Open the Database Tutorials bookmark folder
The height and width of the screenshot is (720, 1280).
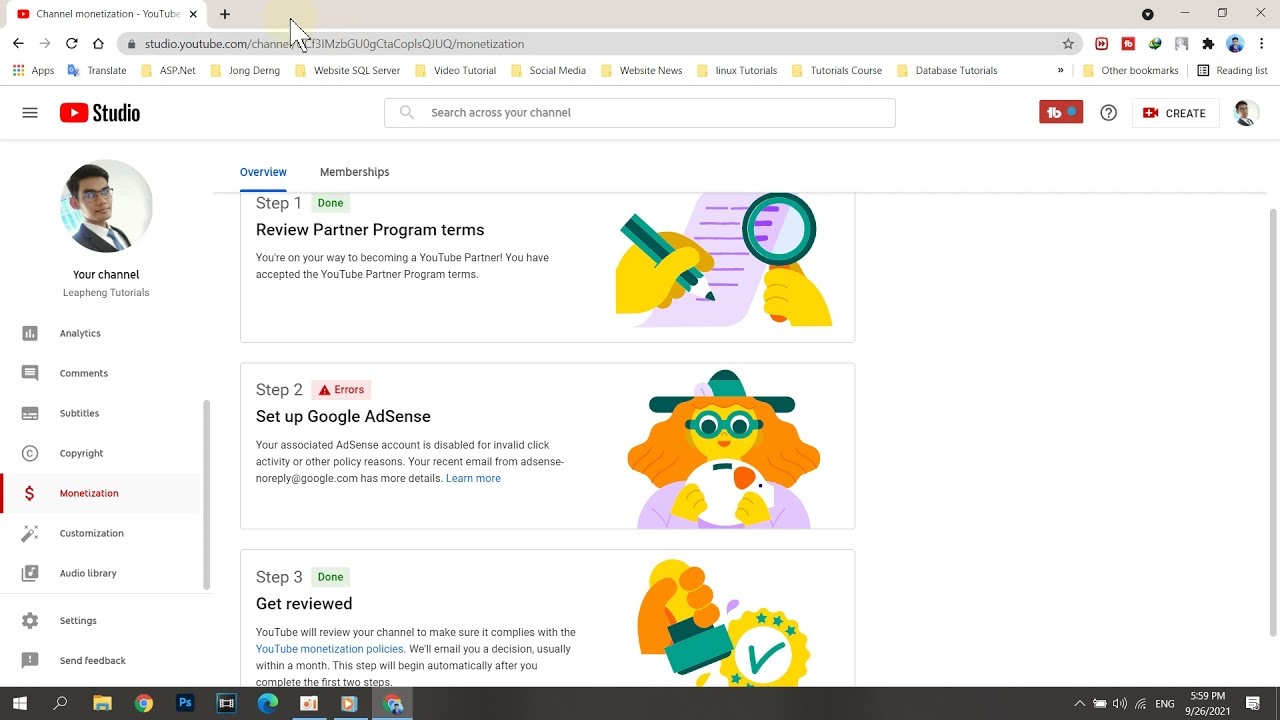947,71
